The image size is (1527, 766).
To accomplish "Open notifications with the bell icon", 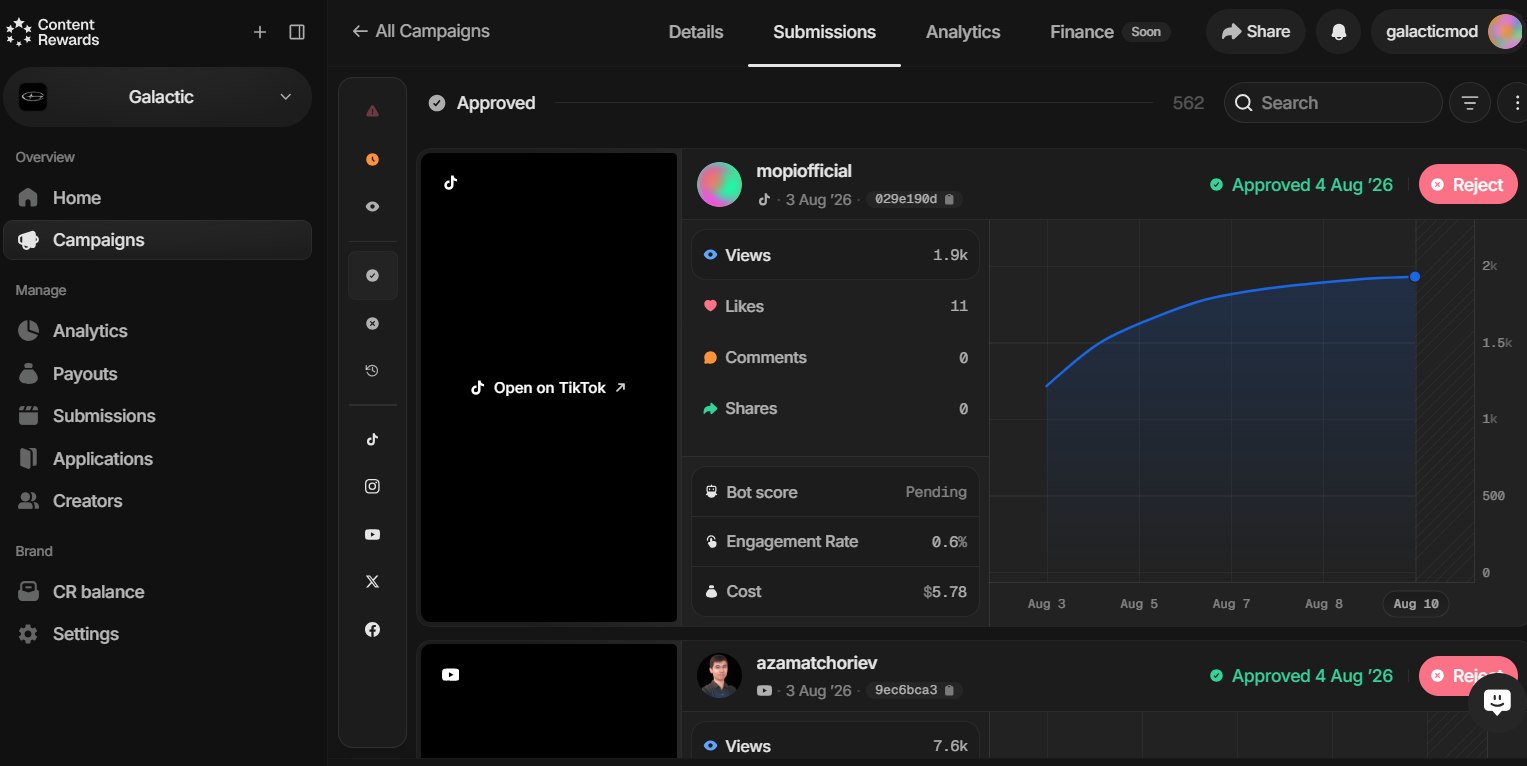I will point(1338,32).
